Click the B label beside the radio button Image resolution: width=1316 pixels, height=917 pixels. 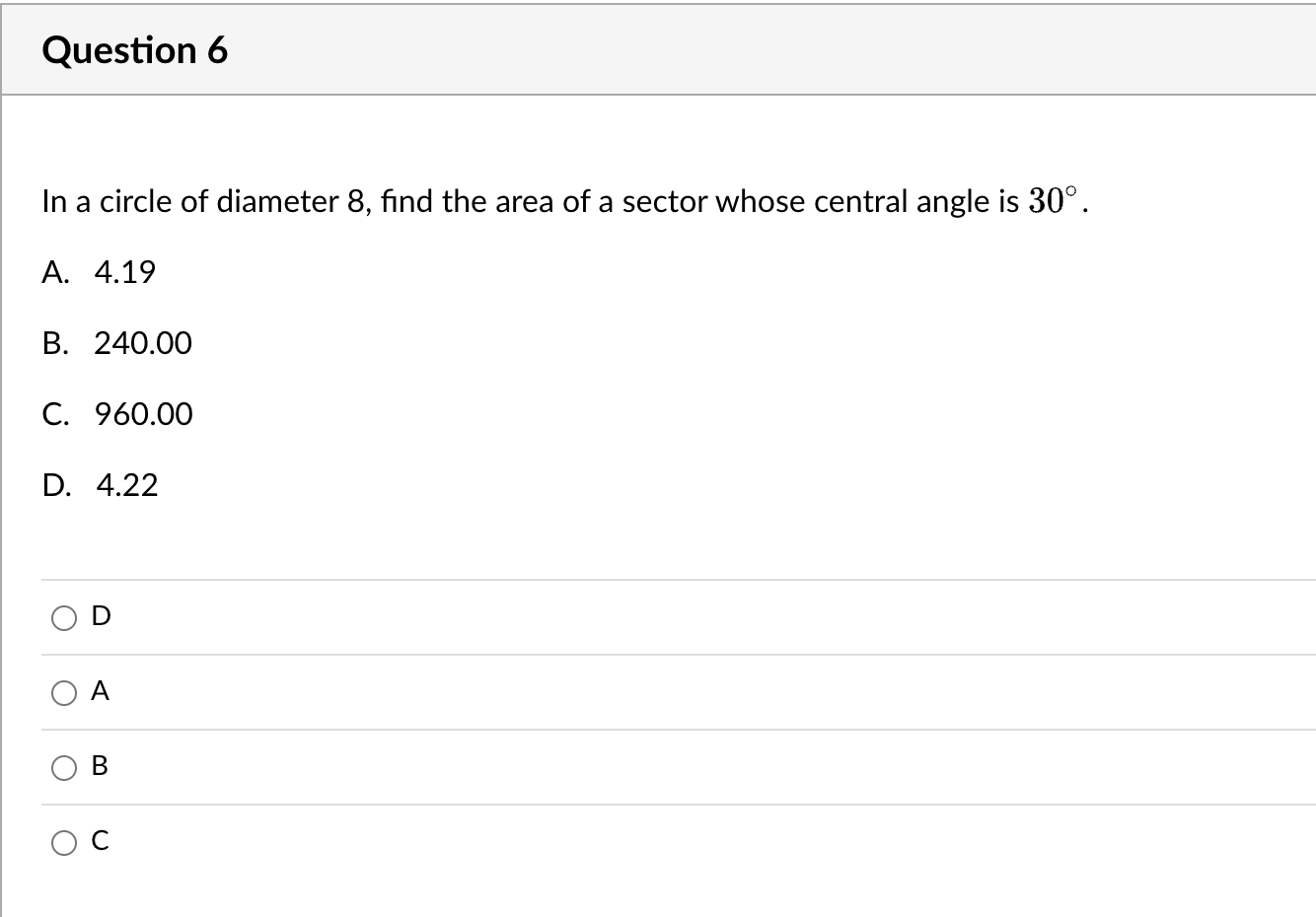[x=99, y=766]
